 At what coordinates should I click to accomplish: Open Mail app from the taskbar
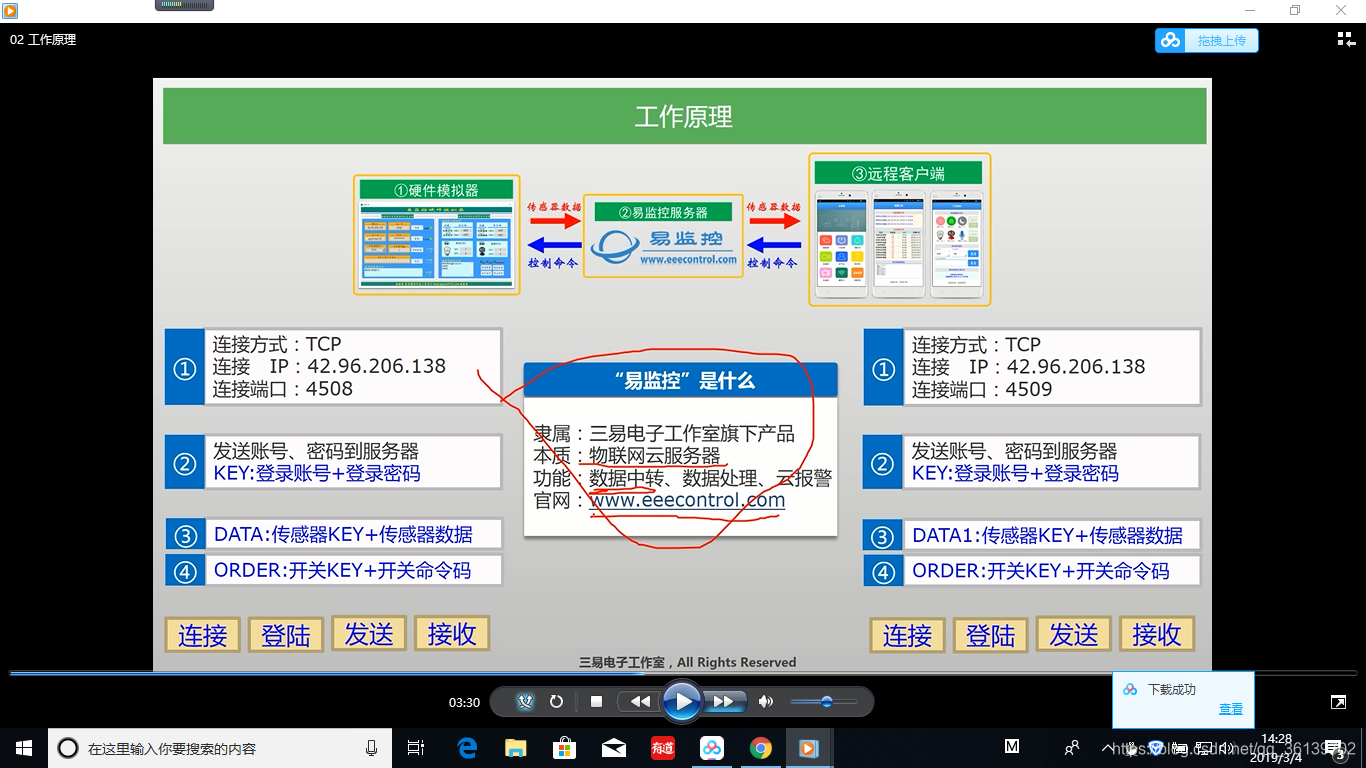click(614, 748)
